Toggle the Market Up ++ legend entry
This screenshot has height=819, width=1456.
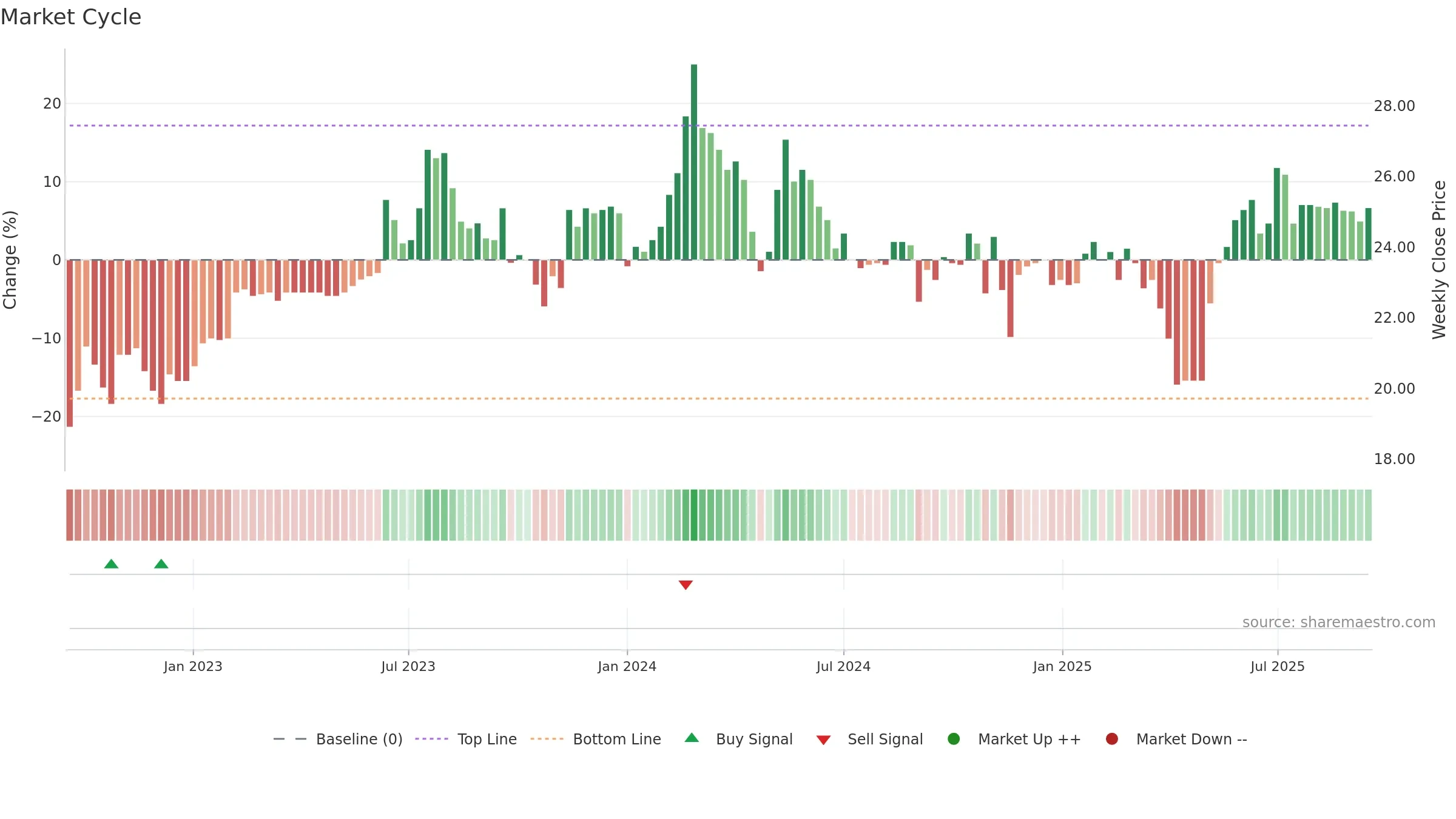click(1014, 739)
